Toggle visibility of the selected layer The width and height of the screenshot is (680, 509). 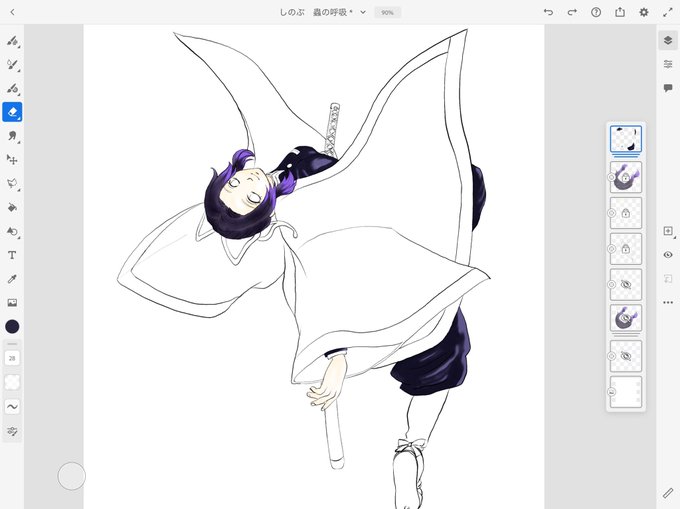(x=668, y=254)
